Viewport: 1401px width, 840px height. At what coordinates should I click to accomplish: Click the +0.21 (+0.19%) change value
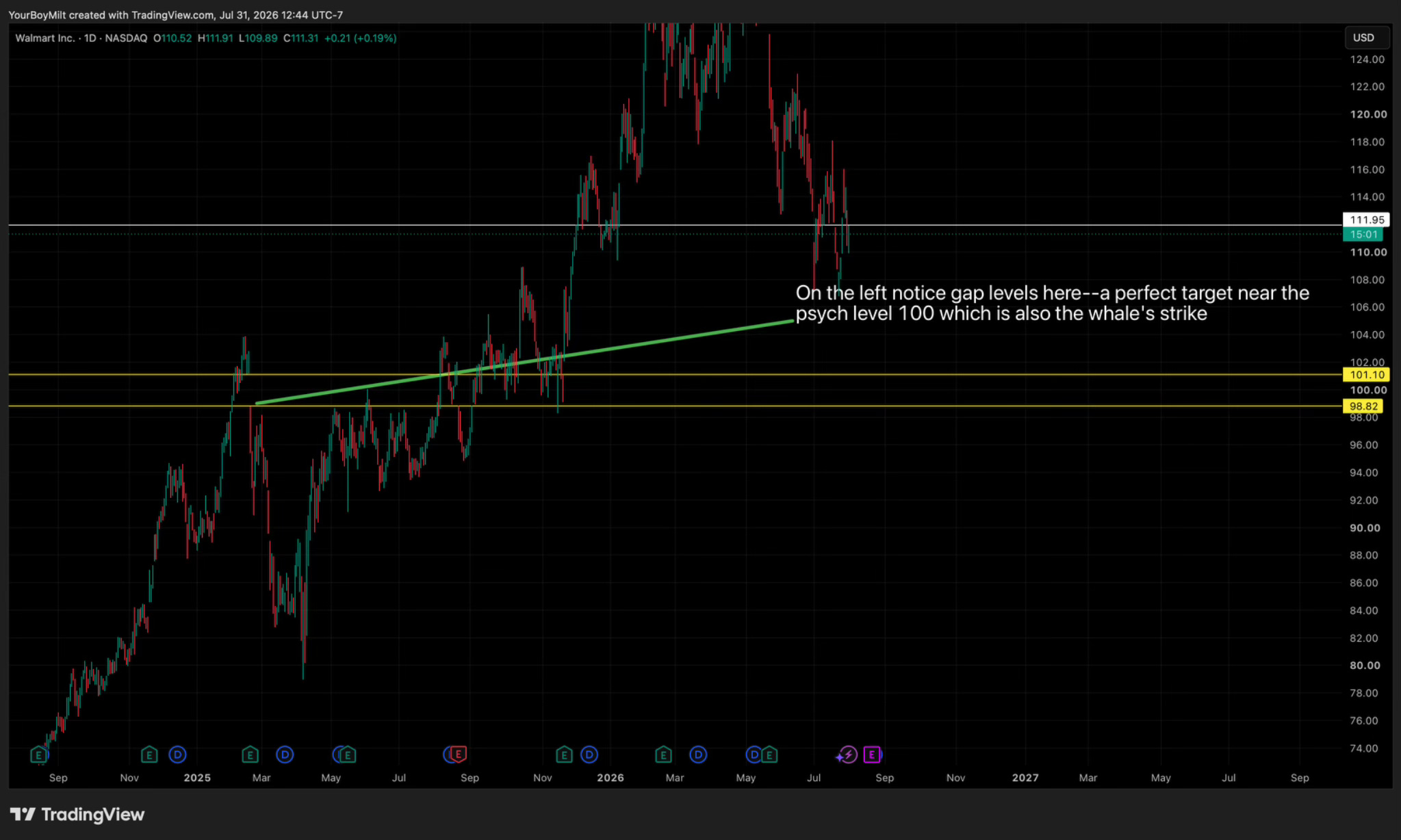point(360,38)
